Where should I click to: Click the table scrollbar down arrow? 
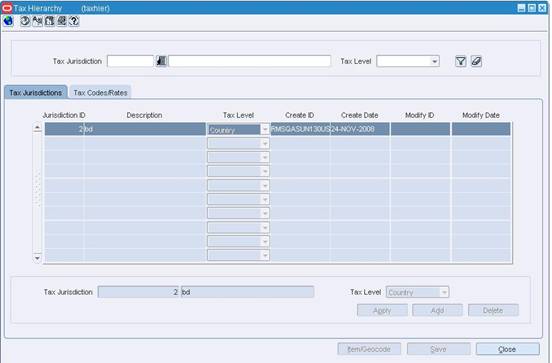pos(37,258)
